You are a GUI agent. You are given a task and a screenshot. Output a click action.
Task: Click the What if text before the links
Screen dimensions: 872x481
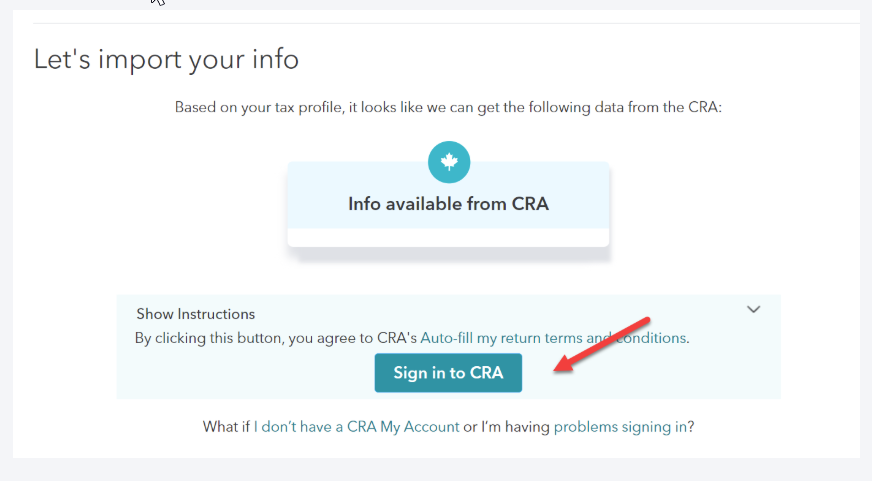click(x=226, y=427)
